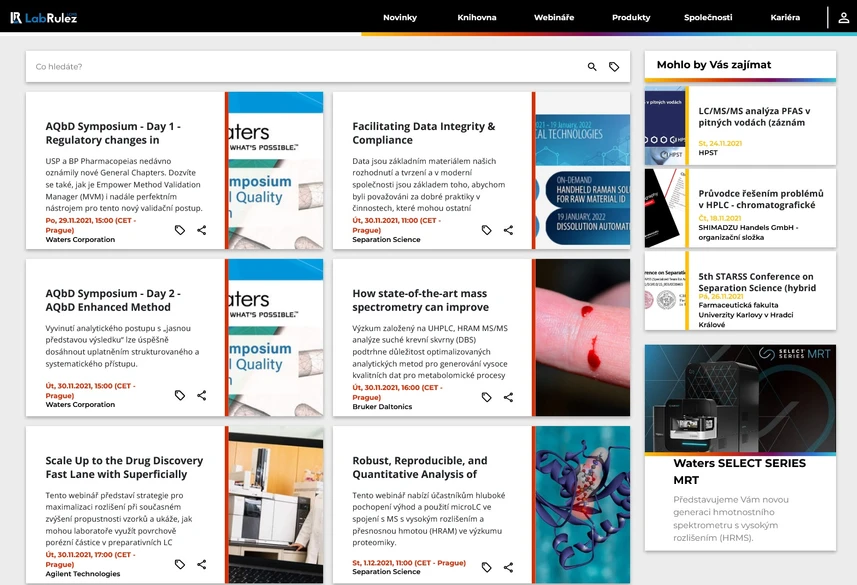
Task: Open the user account icon
Action: 844,17
